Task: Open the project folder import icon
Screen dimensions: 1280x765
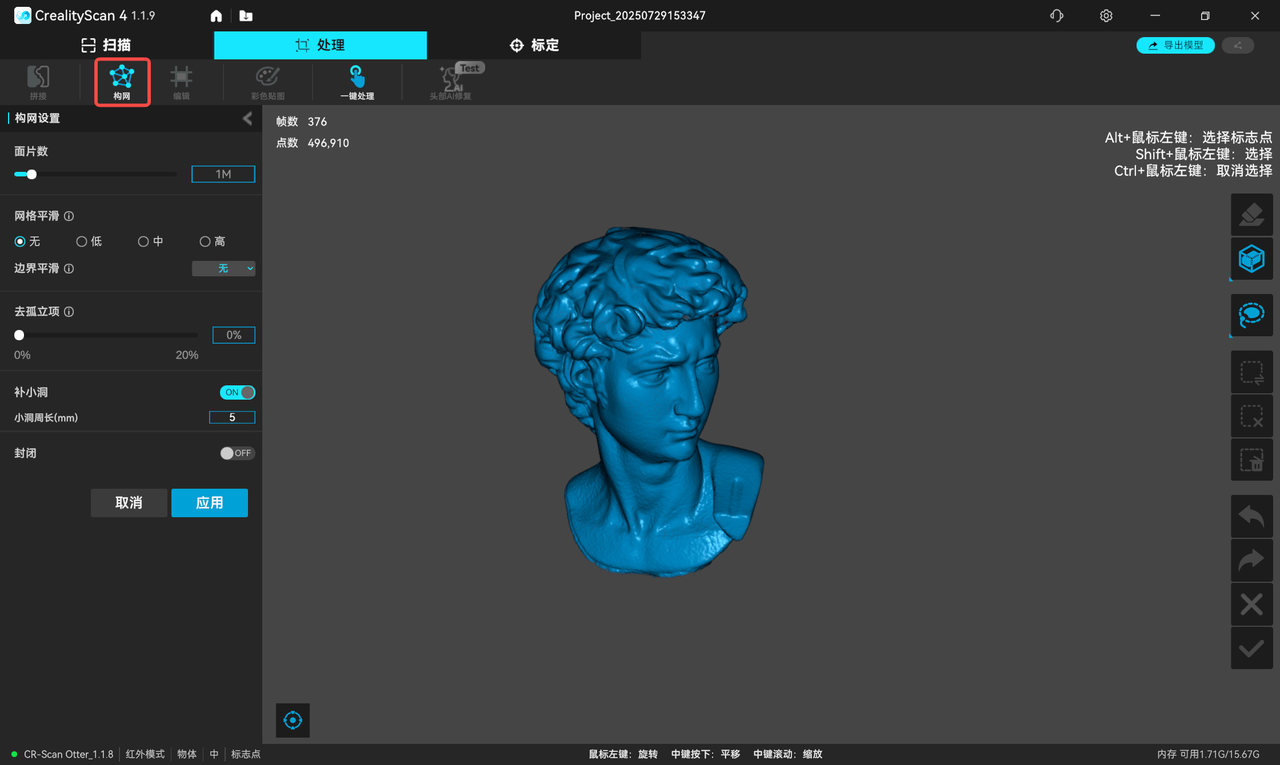Action: (246, 16)
